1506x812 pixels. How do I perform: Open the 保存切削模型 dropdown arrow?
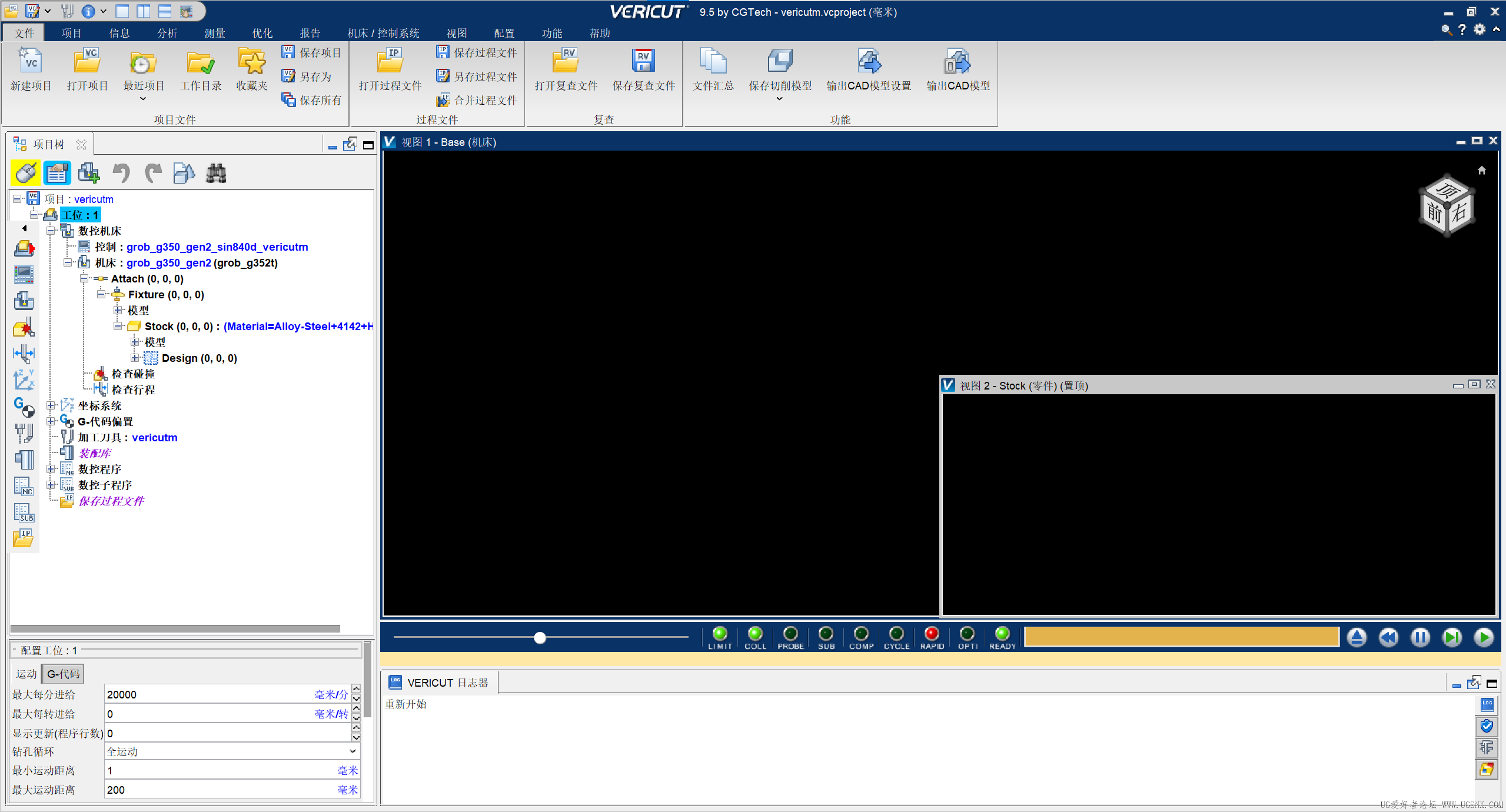780,99
